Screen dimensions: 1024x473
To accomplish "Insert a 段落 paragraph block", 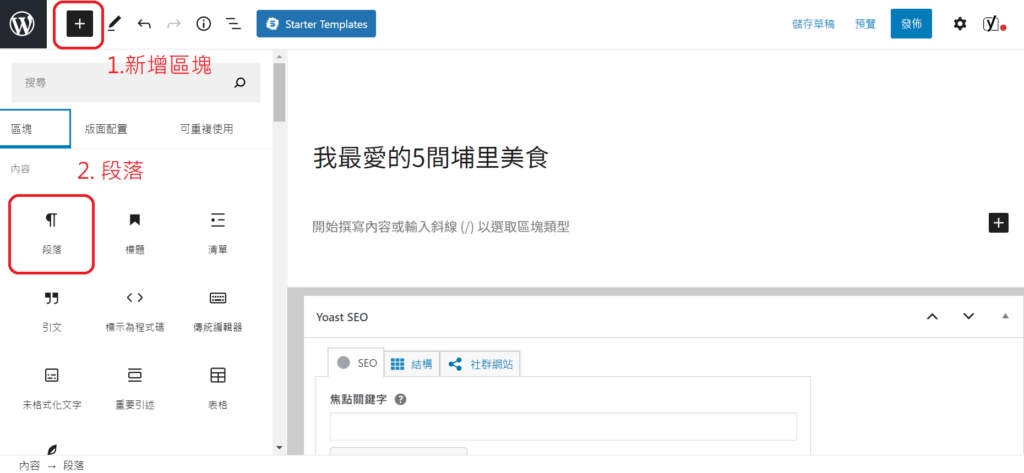I will pos(52,233).
